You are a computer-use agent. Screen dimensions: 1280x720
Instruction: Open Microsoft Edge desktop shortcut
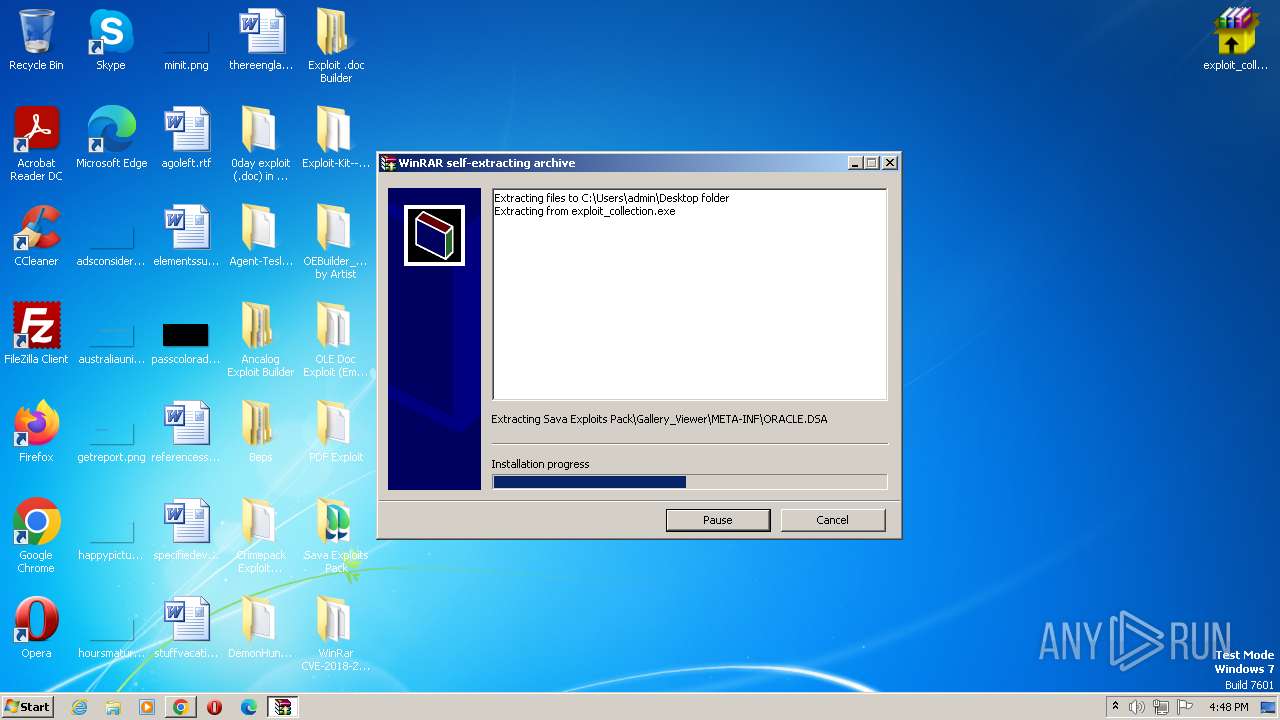point(111,138)
